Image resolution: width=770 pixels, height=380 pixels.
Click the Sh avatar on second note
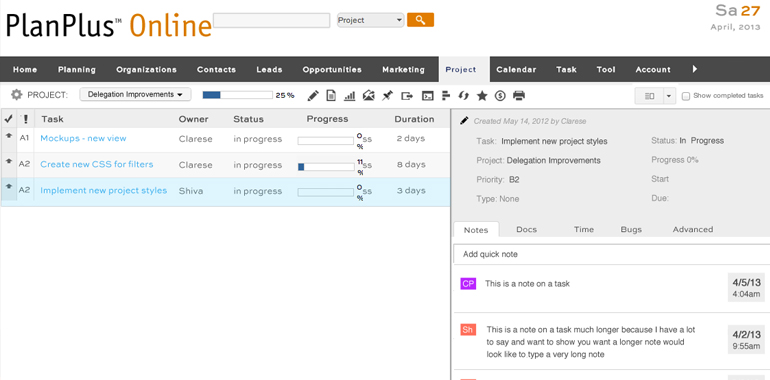(468, 330)
